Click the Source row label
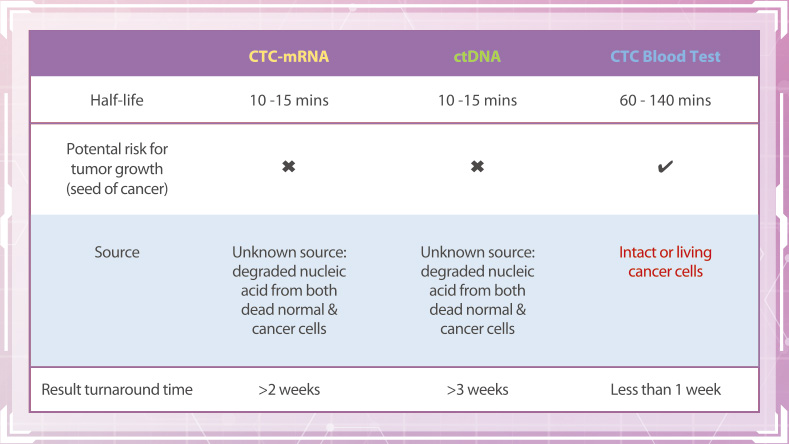The width and height of the screenshot is (789, 444). [x=117, y=252]
